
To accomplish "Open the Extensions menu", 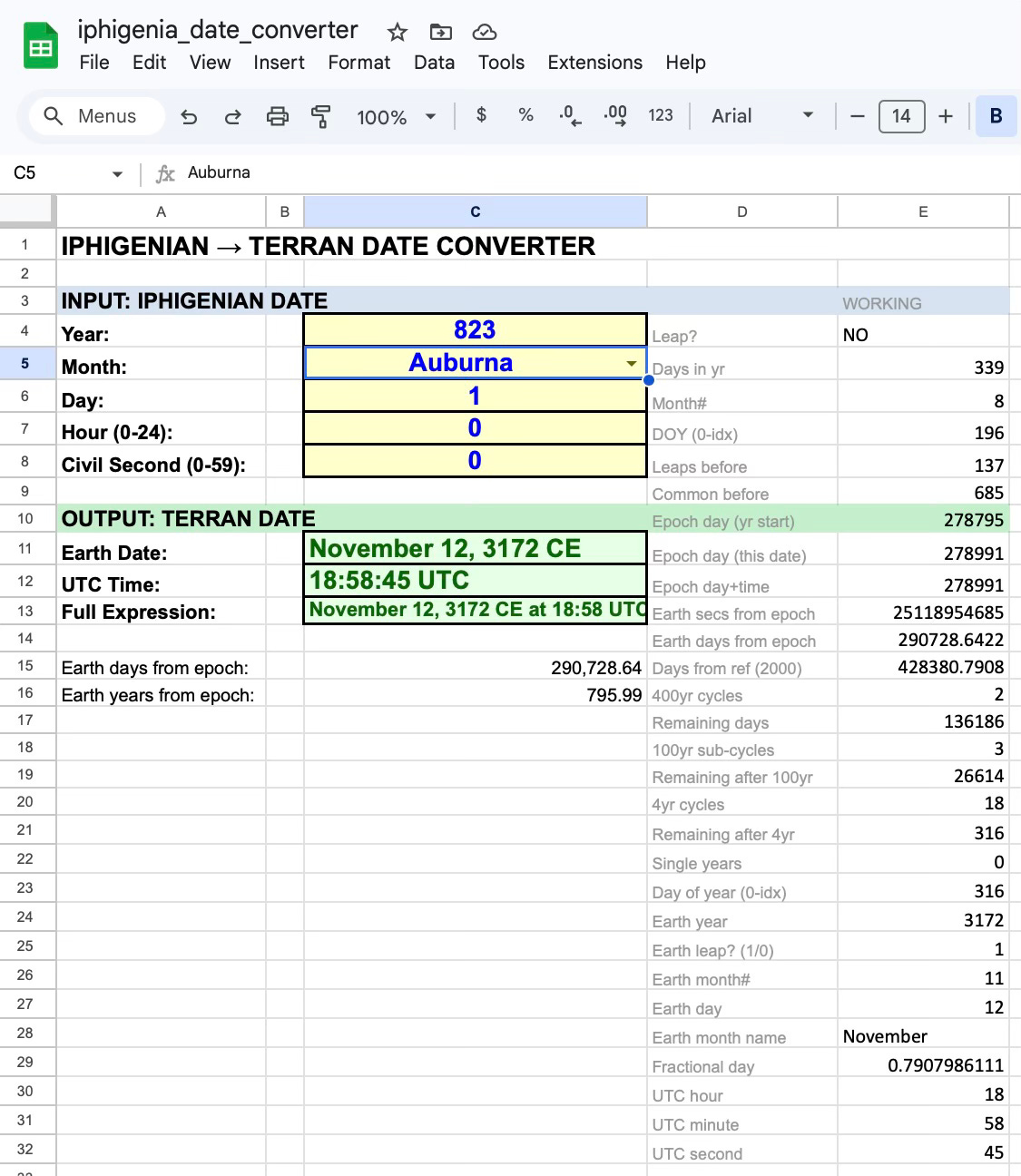I will (594, 63).
